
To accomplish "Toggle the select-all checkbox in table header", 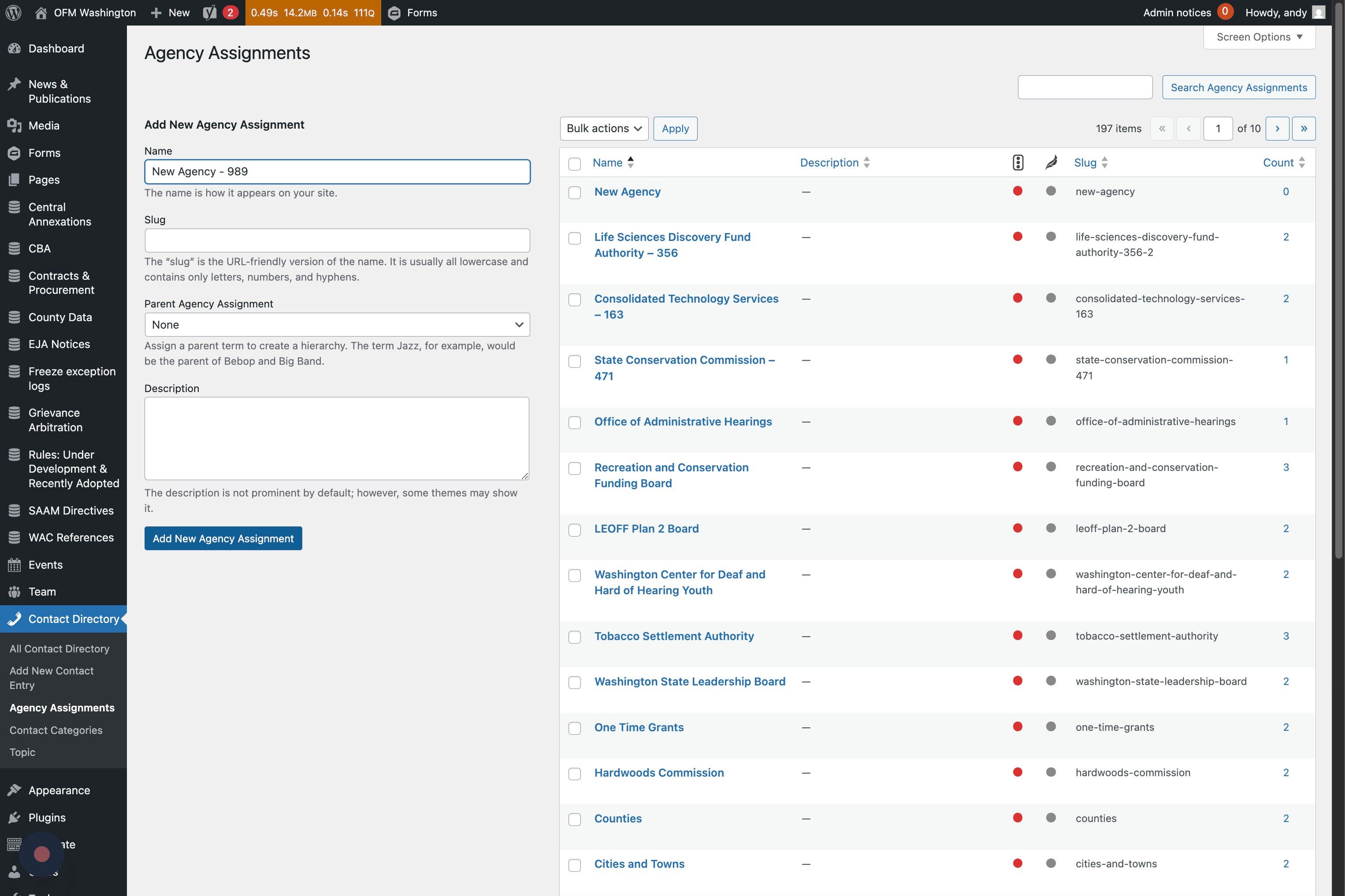I will (x=575, y=164).
